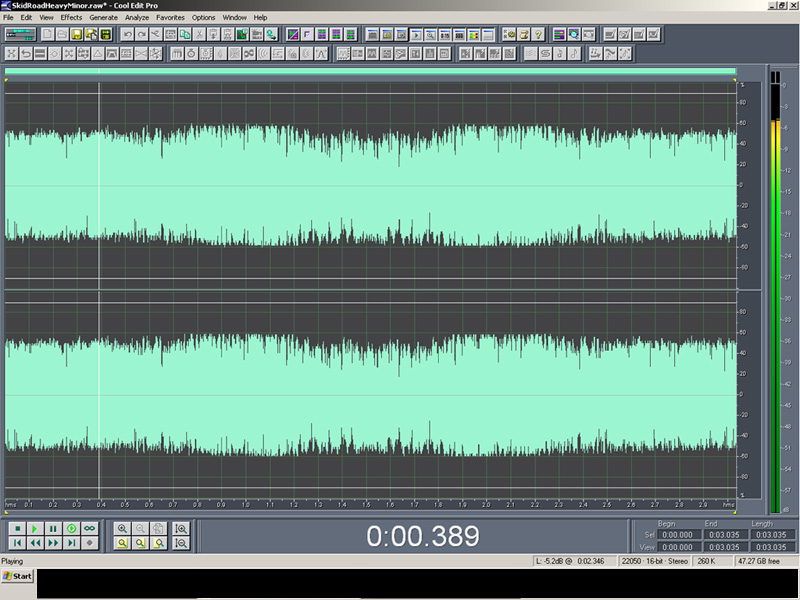Open the Help menu
Viewport: 800px width, 600px height.
click(260, 17)
